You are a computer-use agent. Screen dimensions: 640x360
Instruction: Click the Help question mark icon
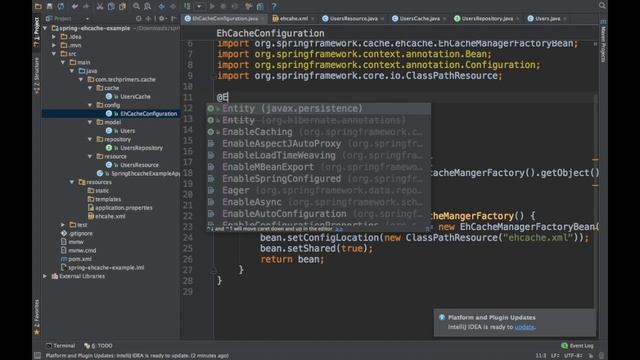tap(274, 6)
